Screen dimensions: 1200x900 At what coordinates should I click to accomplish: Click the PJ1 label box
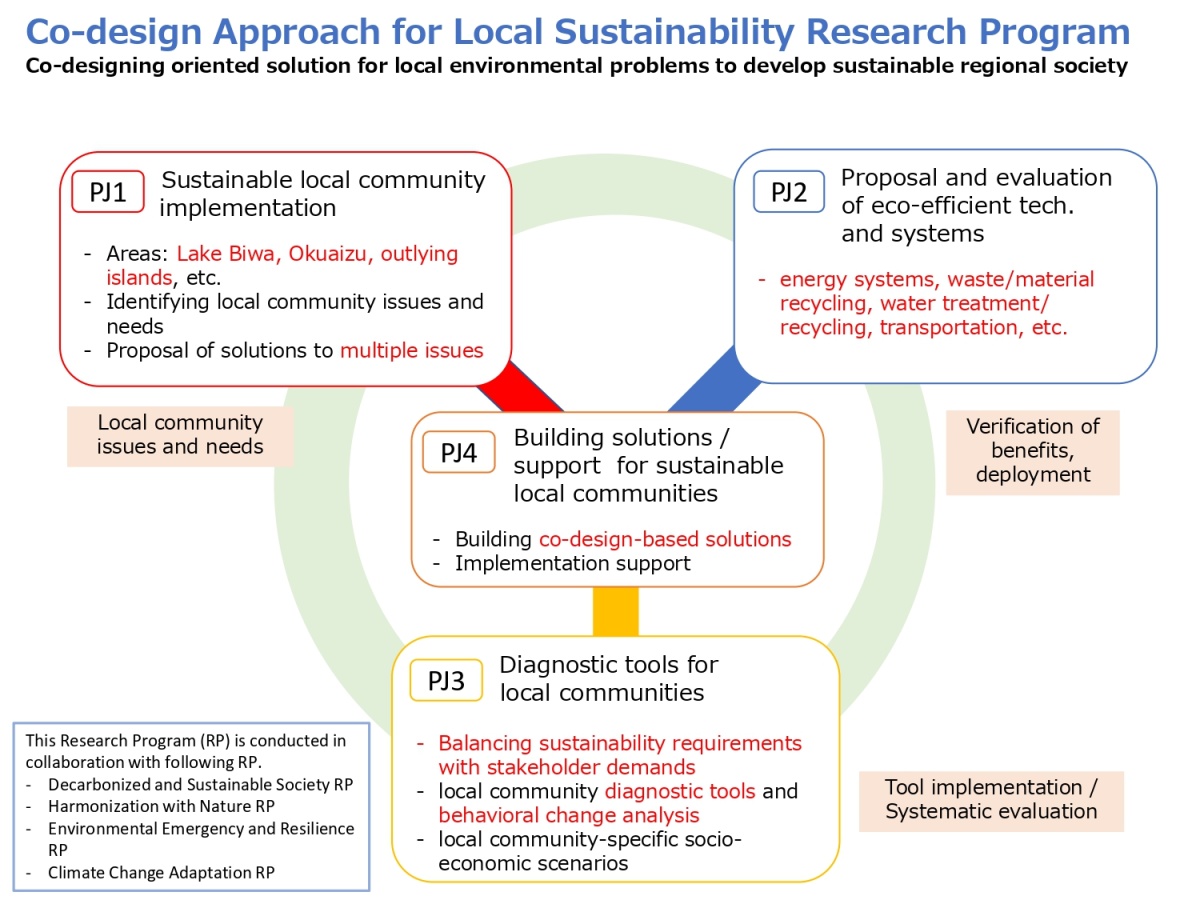coord(109,191)
